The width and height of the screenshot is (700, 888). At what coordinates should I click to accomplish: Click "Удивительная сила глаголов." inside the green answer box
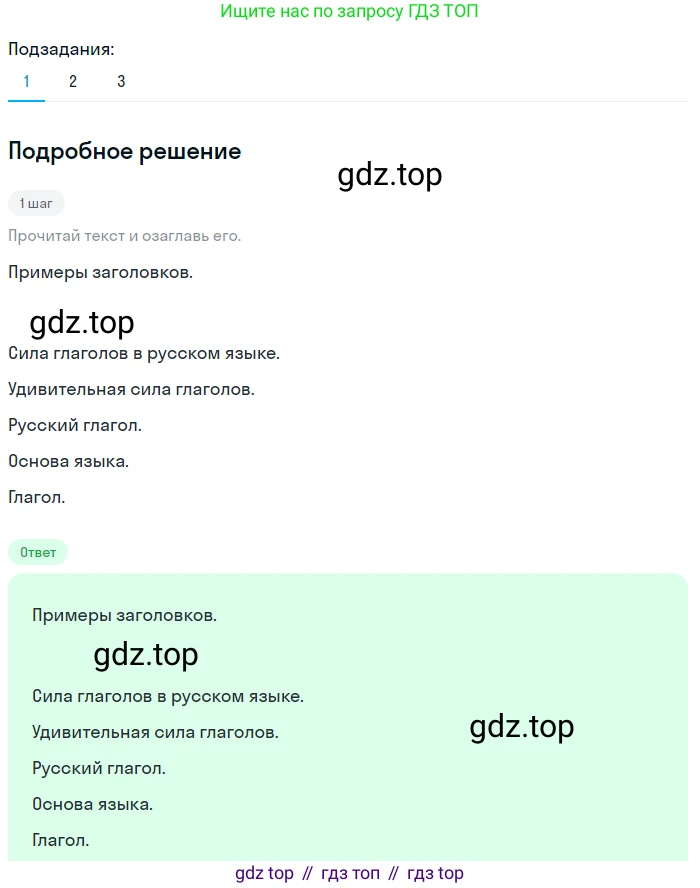(155, 732)
